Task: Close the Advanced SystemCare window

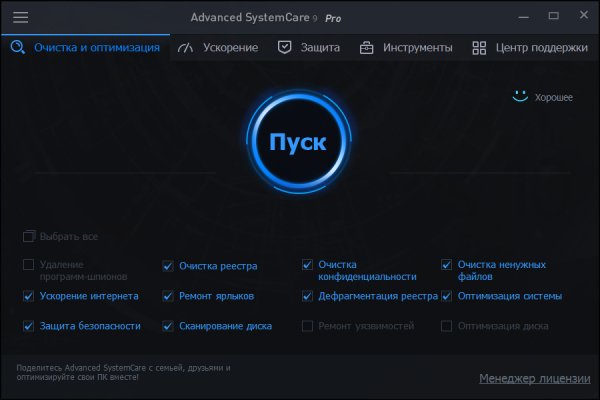Action: (x=584, y=15)
